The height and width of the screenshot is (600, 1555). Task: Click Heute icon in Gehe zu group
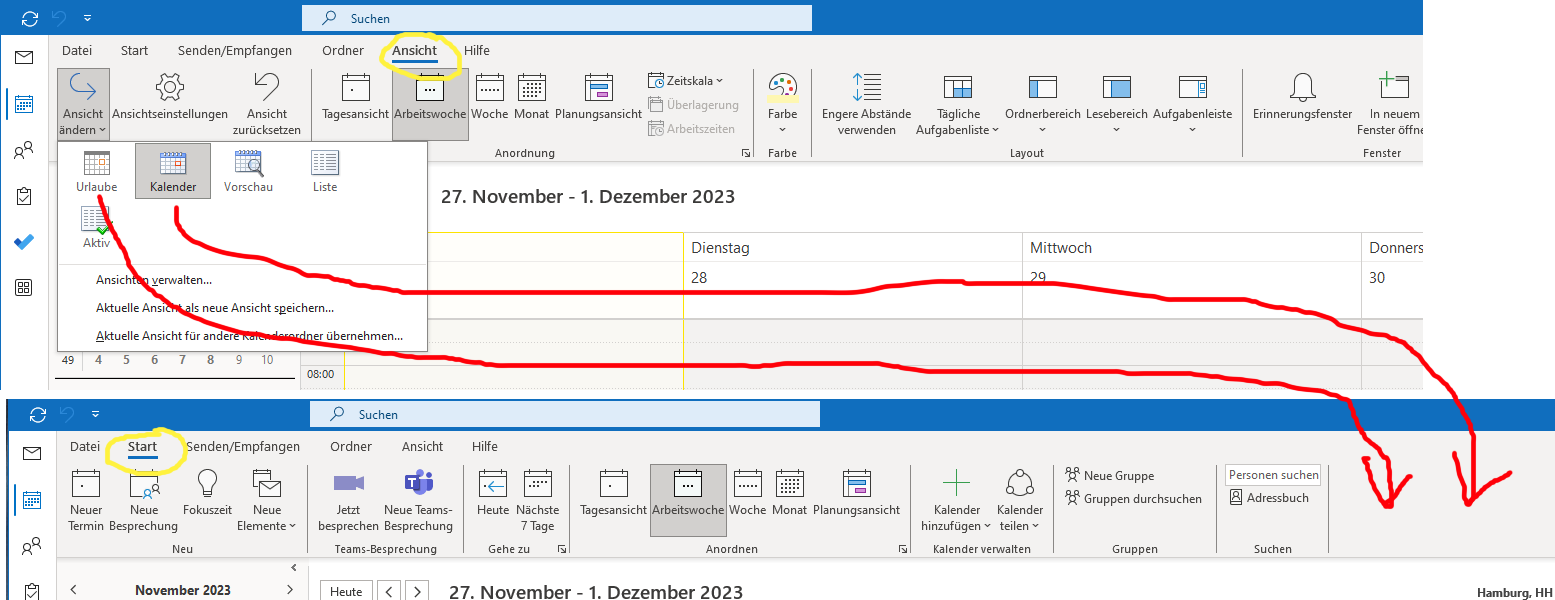pos(493,493)
